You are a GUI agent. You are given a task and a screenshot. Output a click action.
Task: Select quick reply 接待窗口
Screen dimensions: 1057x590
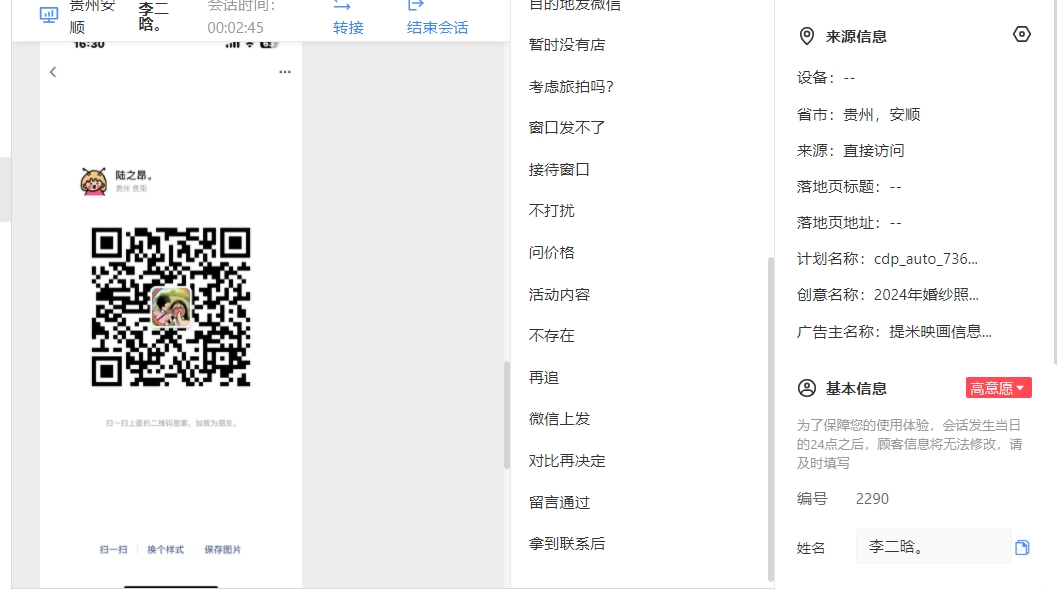560,170
